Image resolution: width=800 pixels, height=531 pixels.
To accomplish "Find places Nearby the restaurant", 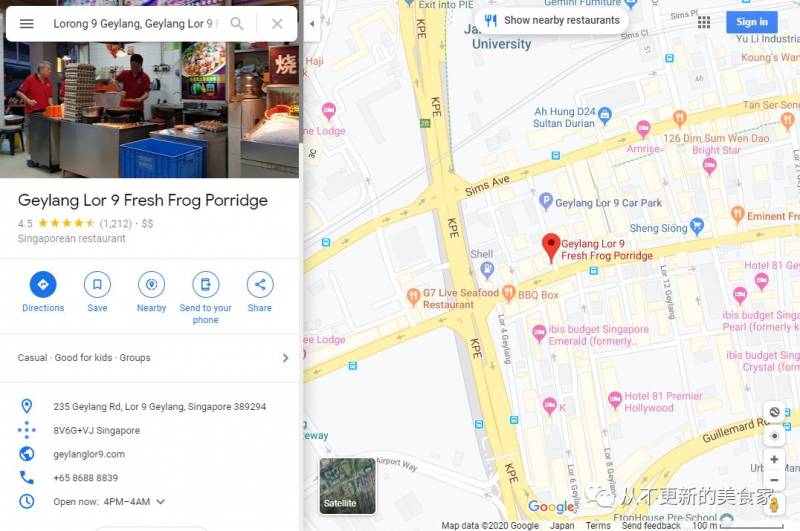I will [x=152, y=292].
